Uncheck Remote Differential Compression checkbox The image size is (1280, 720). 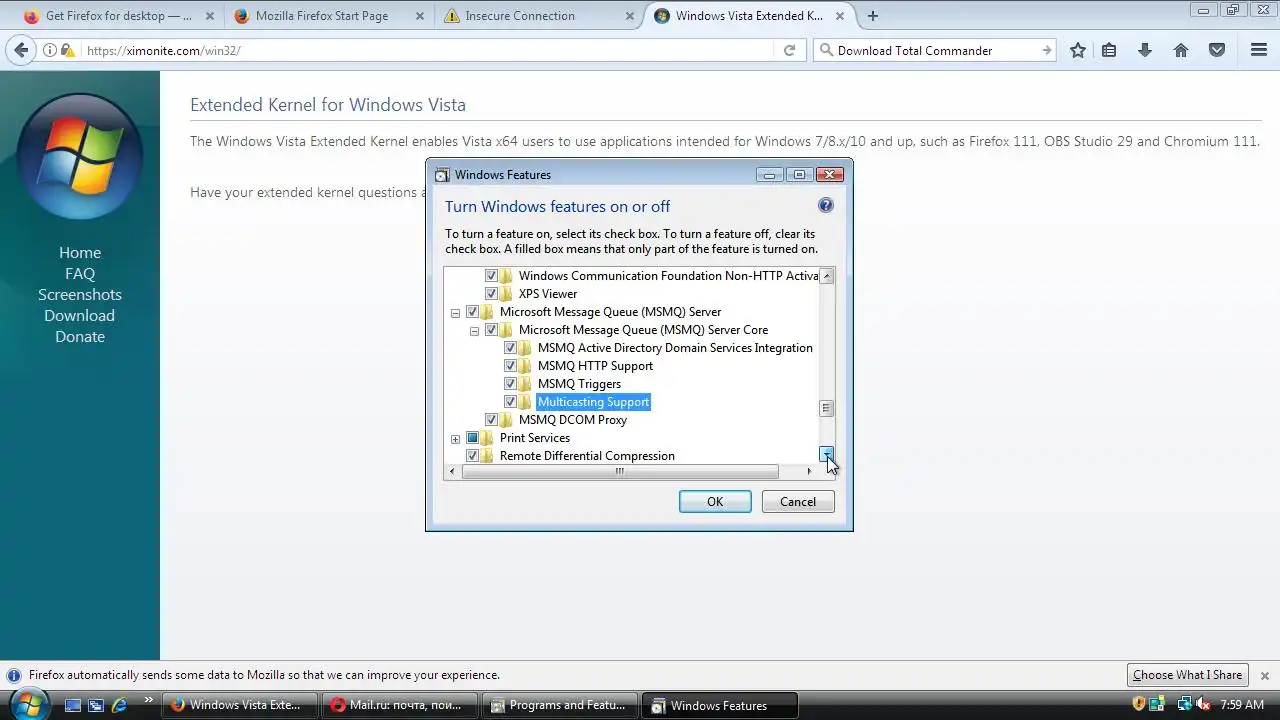472,456
